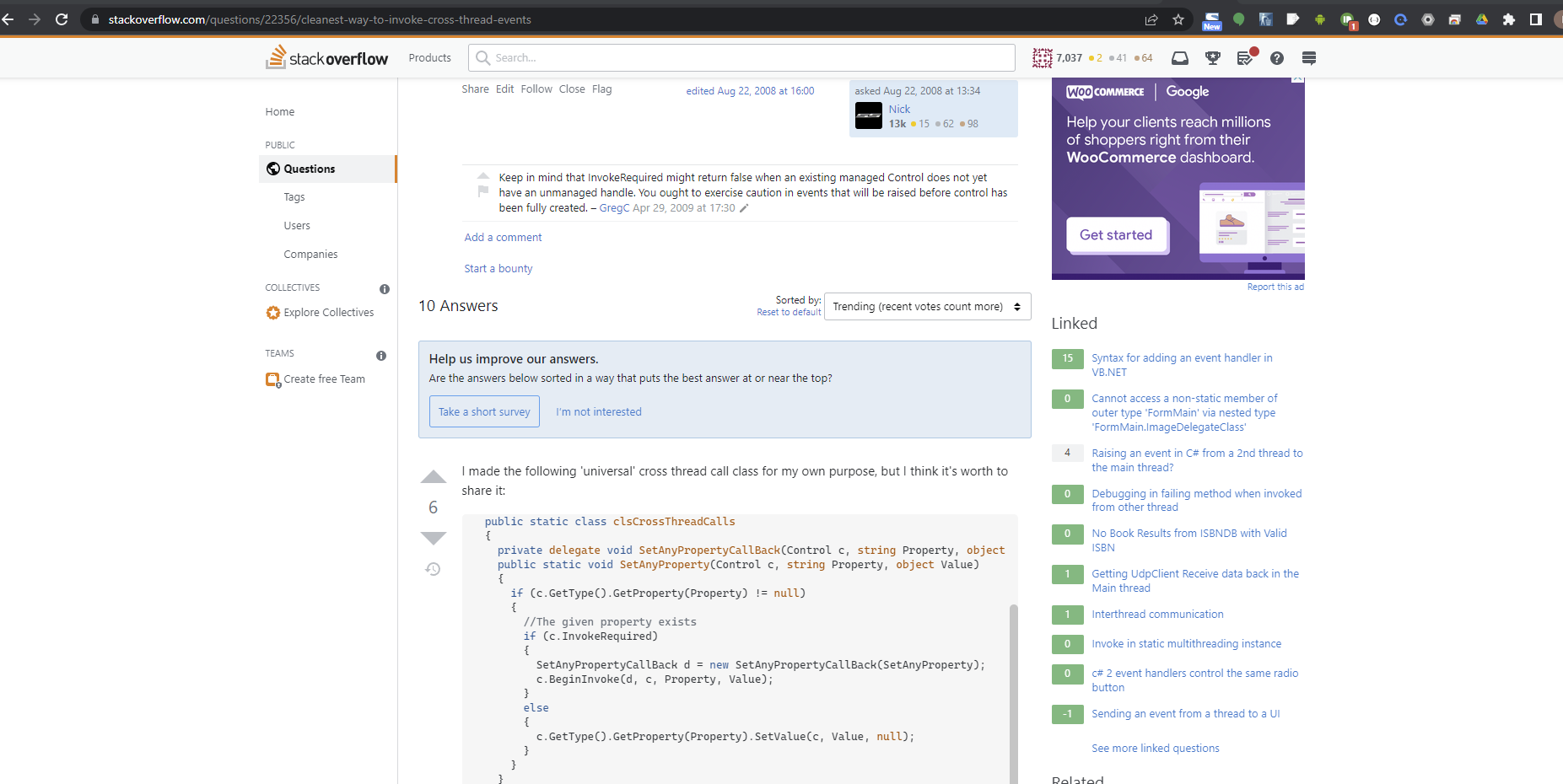Open Sending an event from a thread link
1563x784 pixels.
click(1185, 714)
